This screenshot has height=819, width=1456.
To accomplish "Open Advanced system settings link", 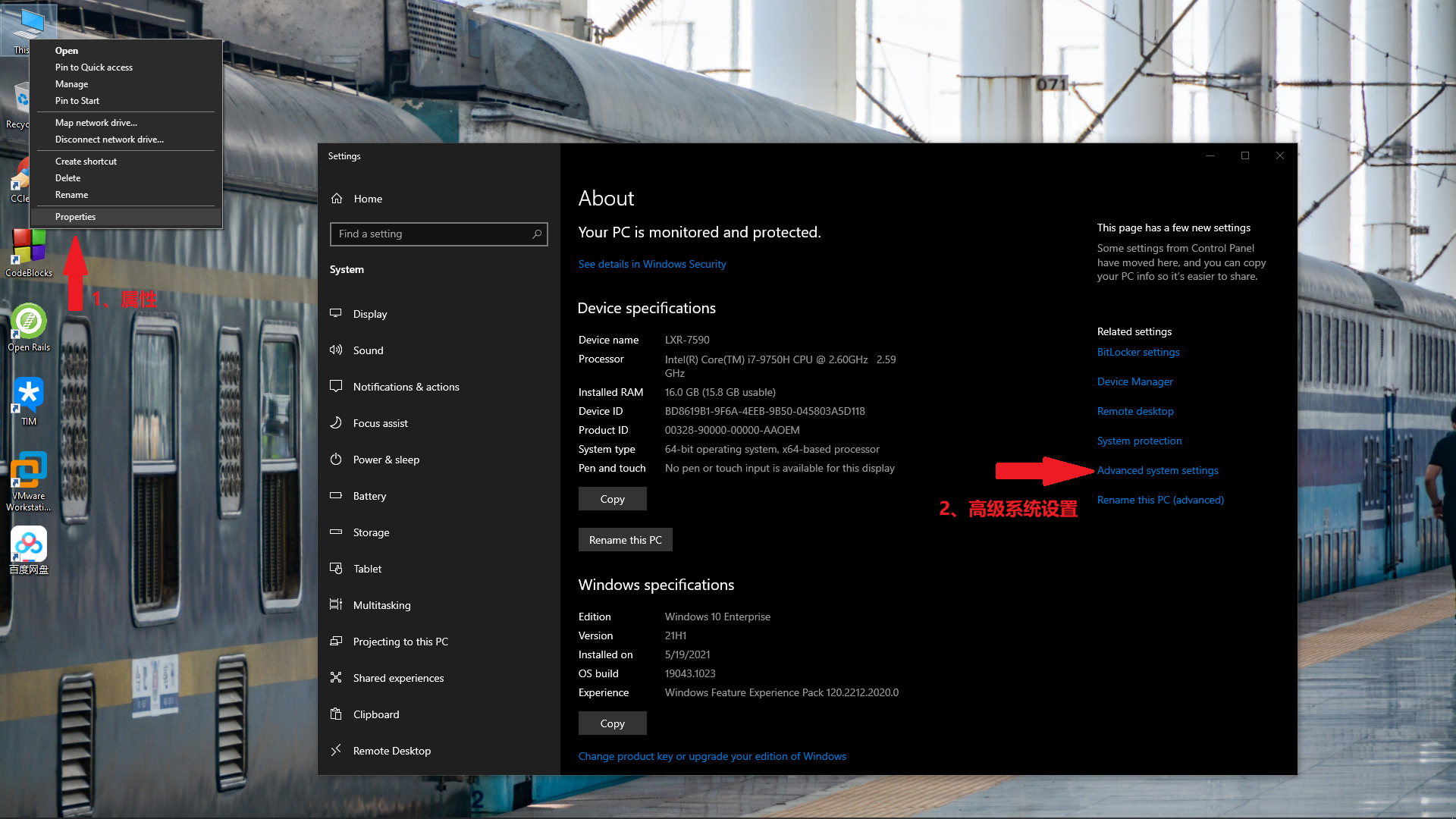I will click(x=1157, y=470).
